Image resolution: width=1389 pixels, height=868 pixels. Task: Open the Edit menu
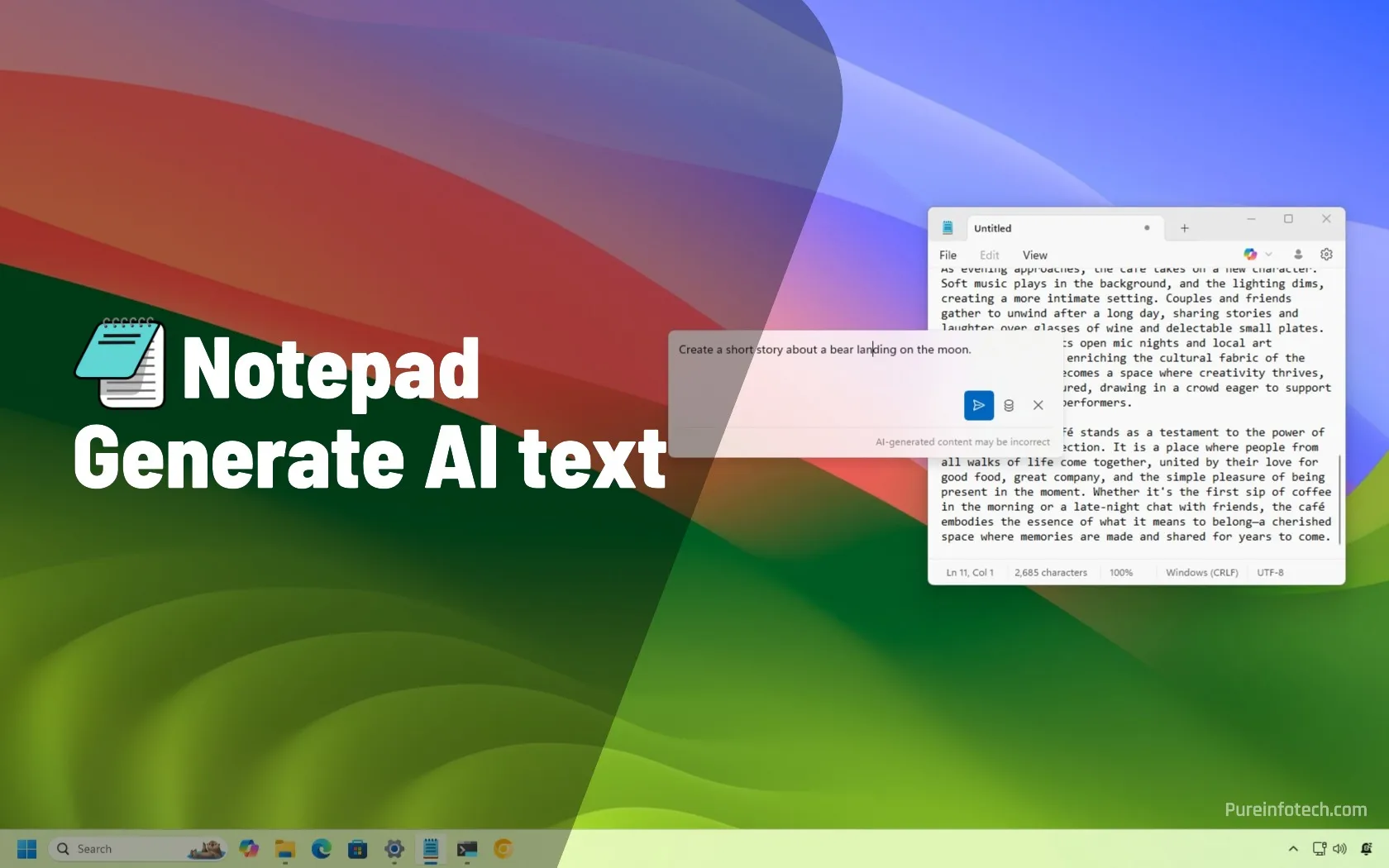click(990, 255)
